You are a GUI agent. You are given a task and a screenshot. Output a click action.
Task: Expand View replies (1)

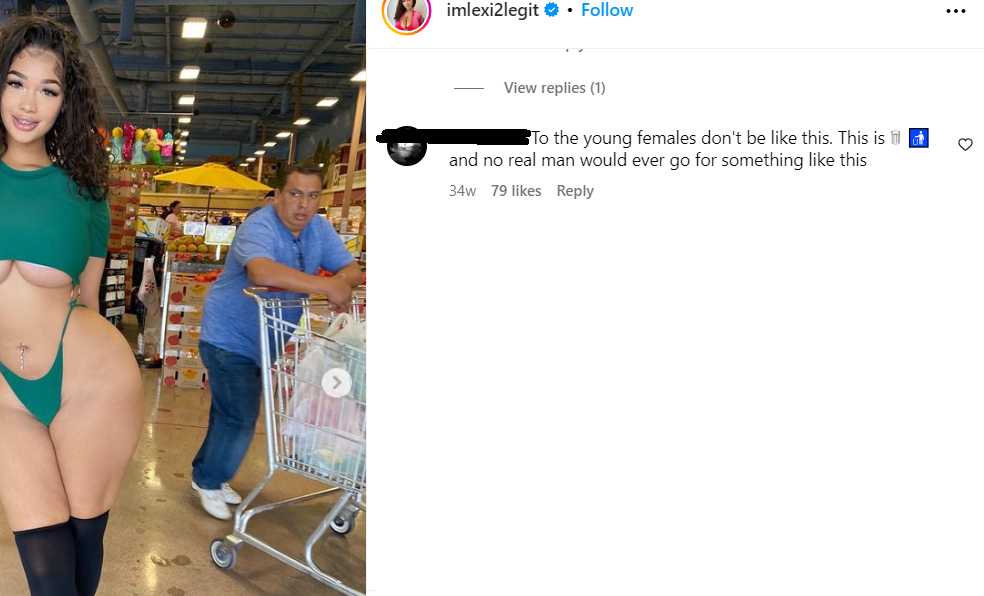coord(555,88)
